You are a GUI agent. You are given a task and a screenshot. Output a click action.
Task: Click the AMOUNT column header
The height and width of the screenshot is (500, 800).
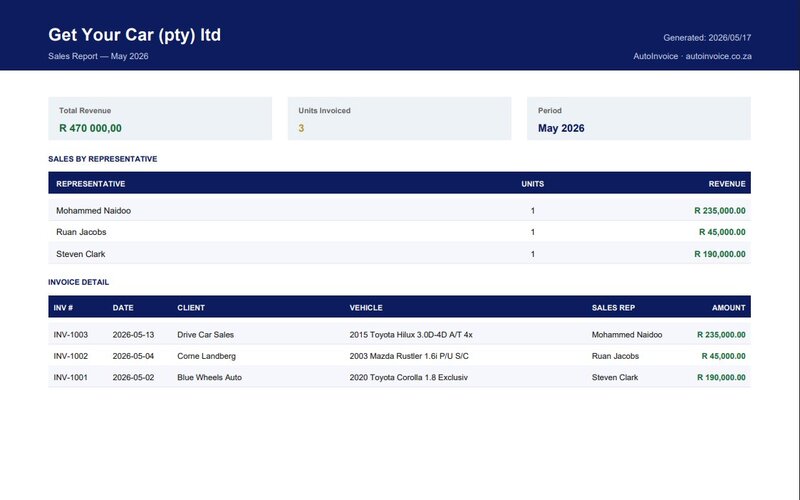[x=729, y=308]
